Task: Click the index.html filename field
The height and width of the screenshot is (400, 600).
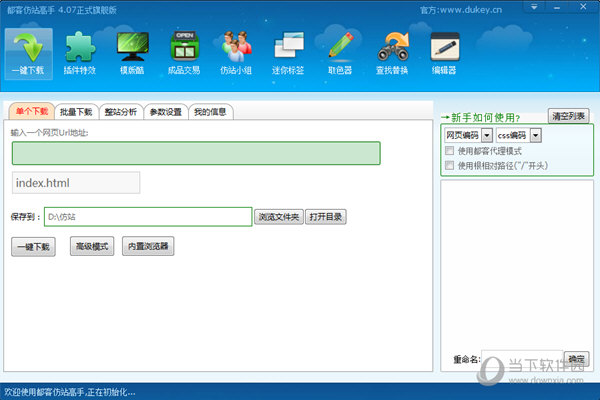Action: [x=76, y=183]
